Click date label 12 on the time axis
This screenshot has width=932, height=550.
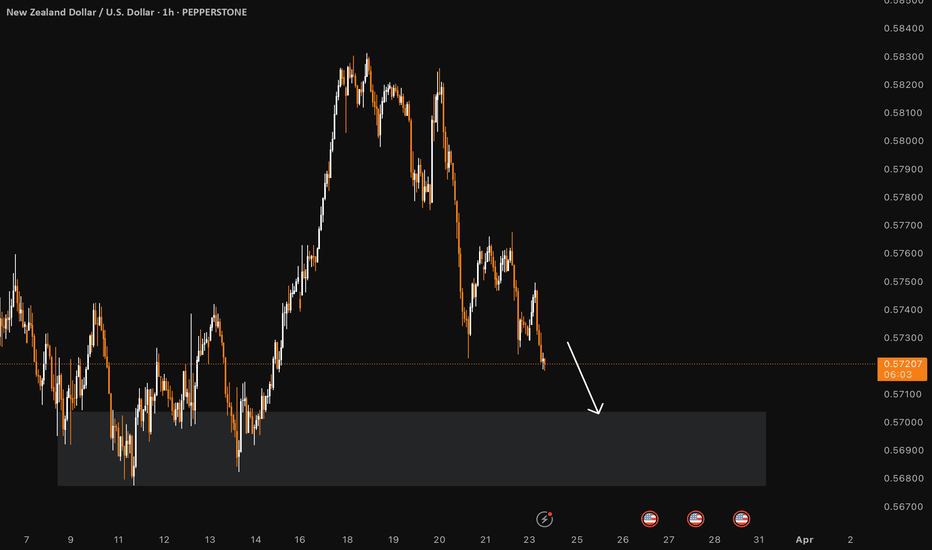click(164, 540)
